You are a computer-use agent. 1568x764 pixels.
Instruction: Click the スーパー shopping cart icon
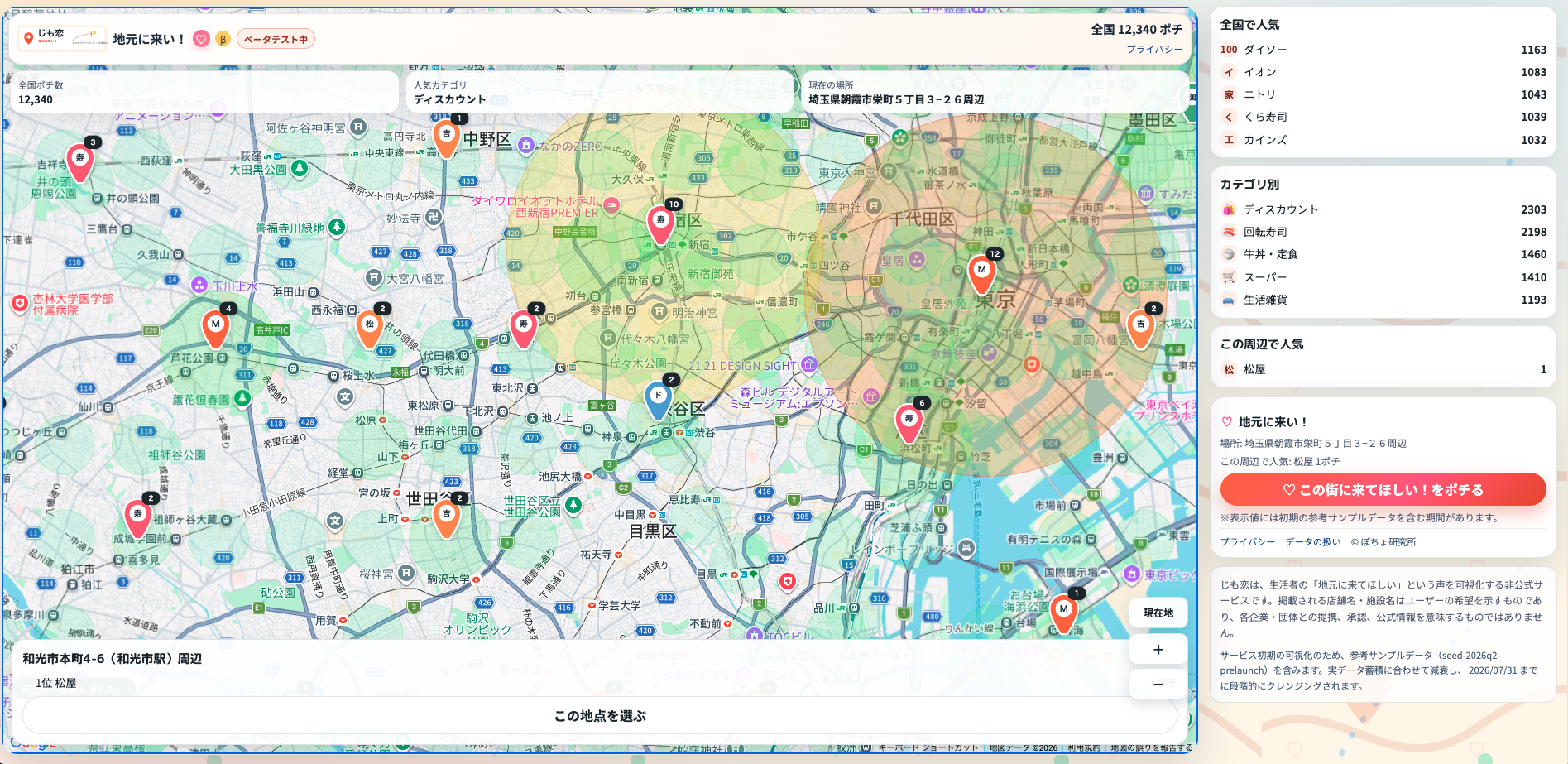click(x=1229, y=277)
